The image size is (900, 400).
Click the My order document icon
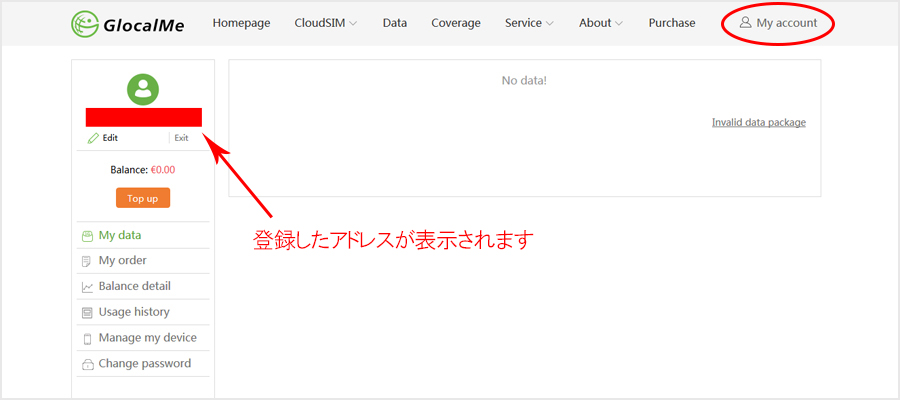tap(87, 262)
